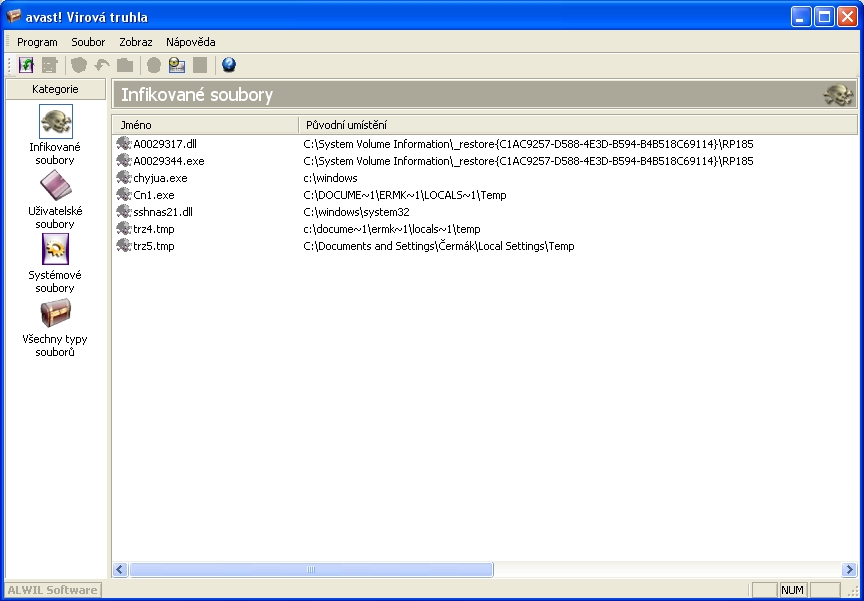Click the Kategorie panel header
The height and width of the screenshot is (601, 864).
click(55, 89)
